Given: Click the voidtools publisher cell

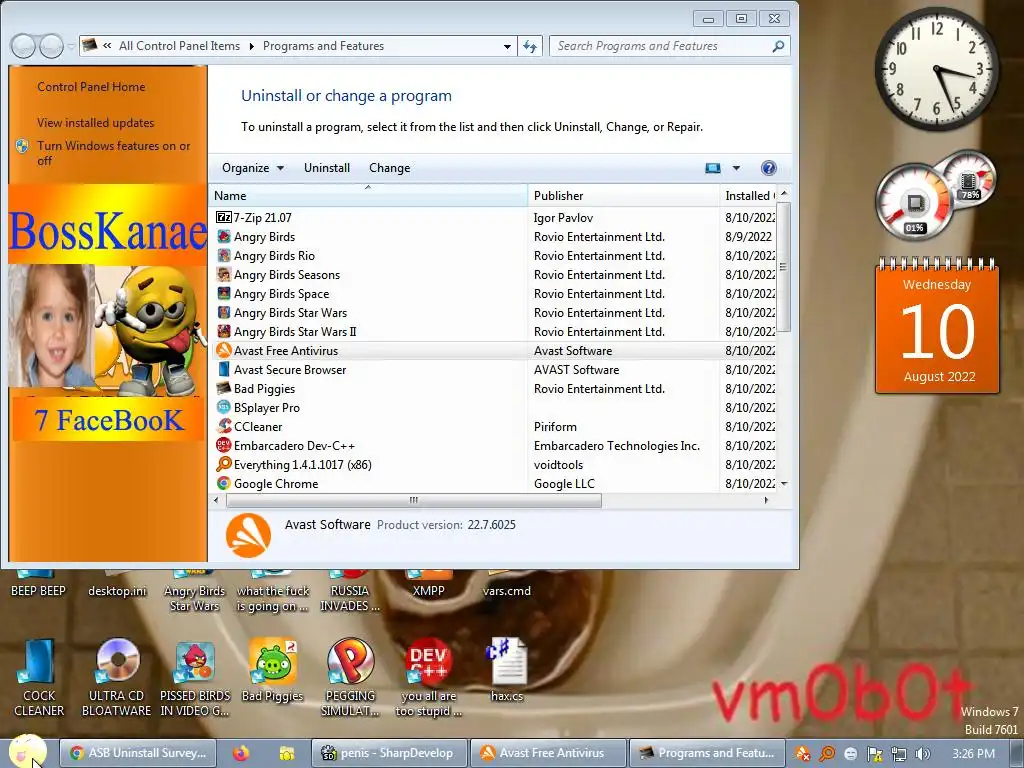Looking at the screenshot, I should [x=558, y=464].
